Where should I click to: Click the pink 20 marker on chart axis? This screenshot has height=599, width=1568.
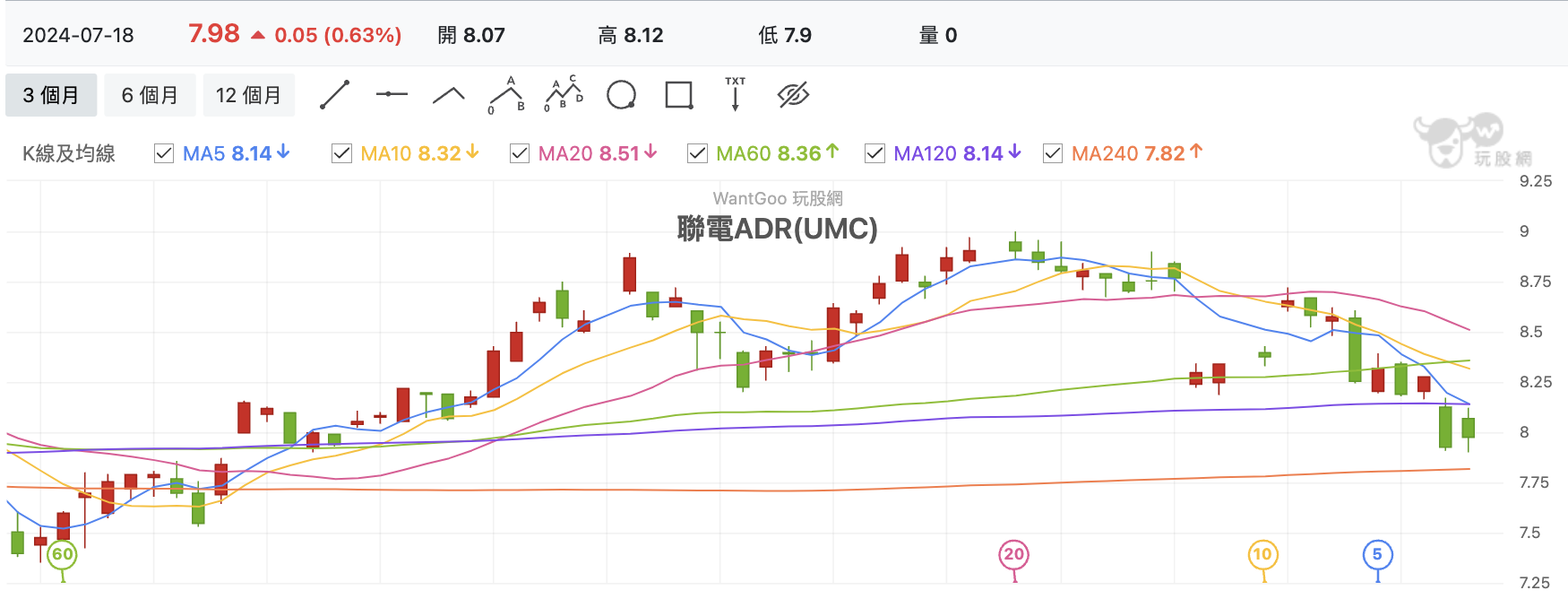click(x=1014, y=554)
